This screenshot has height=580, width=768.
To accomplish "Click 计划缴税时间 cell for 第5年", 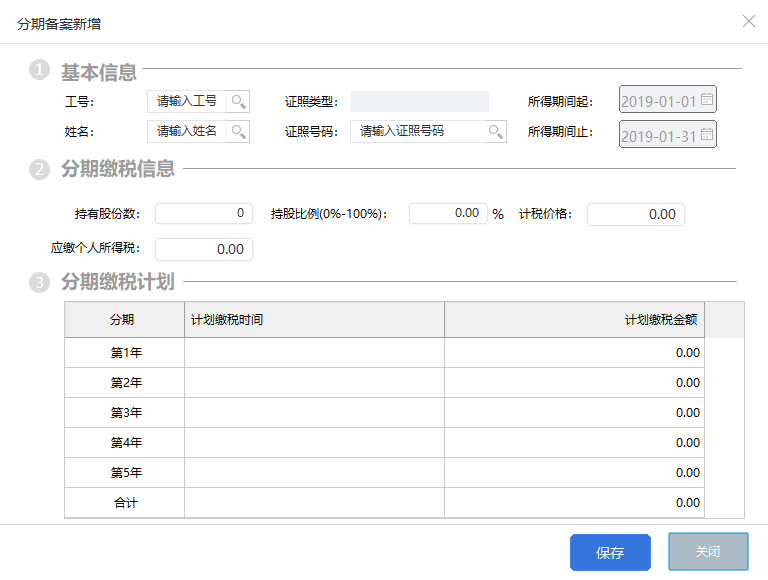I will [314, 473].
